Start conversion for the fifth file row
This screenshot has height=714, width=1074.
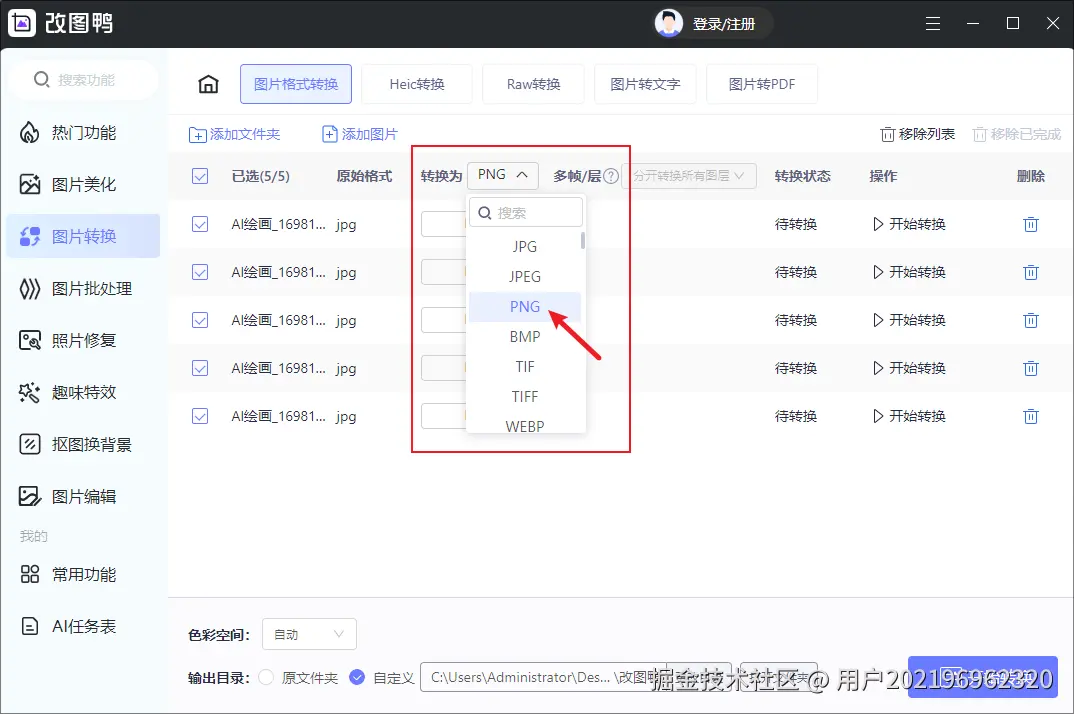[909, 416]
